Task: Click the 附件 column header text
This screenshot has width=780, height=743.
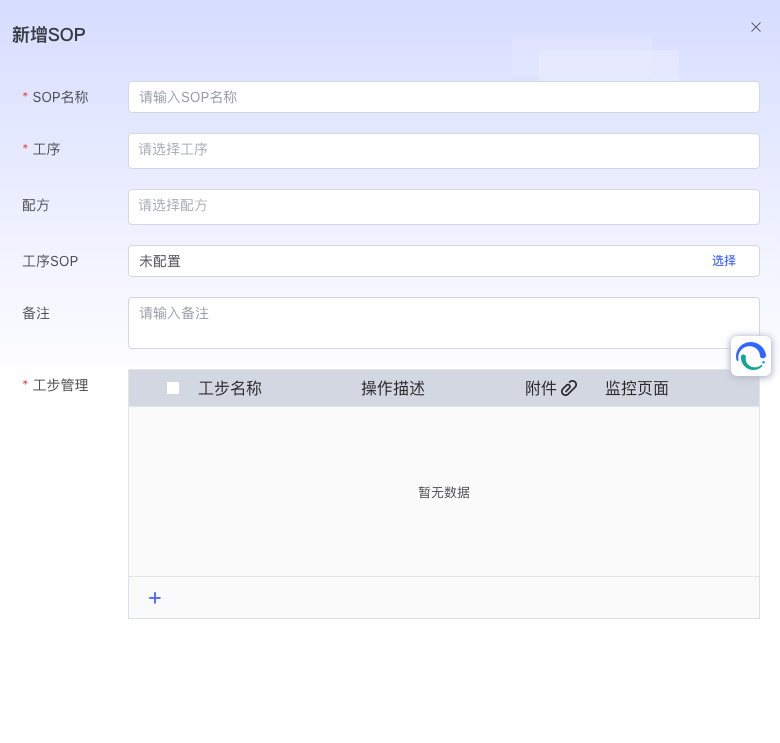Action: pos(540,388)
